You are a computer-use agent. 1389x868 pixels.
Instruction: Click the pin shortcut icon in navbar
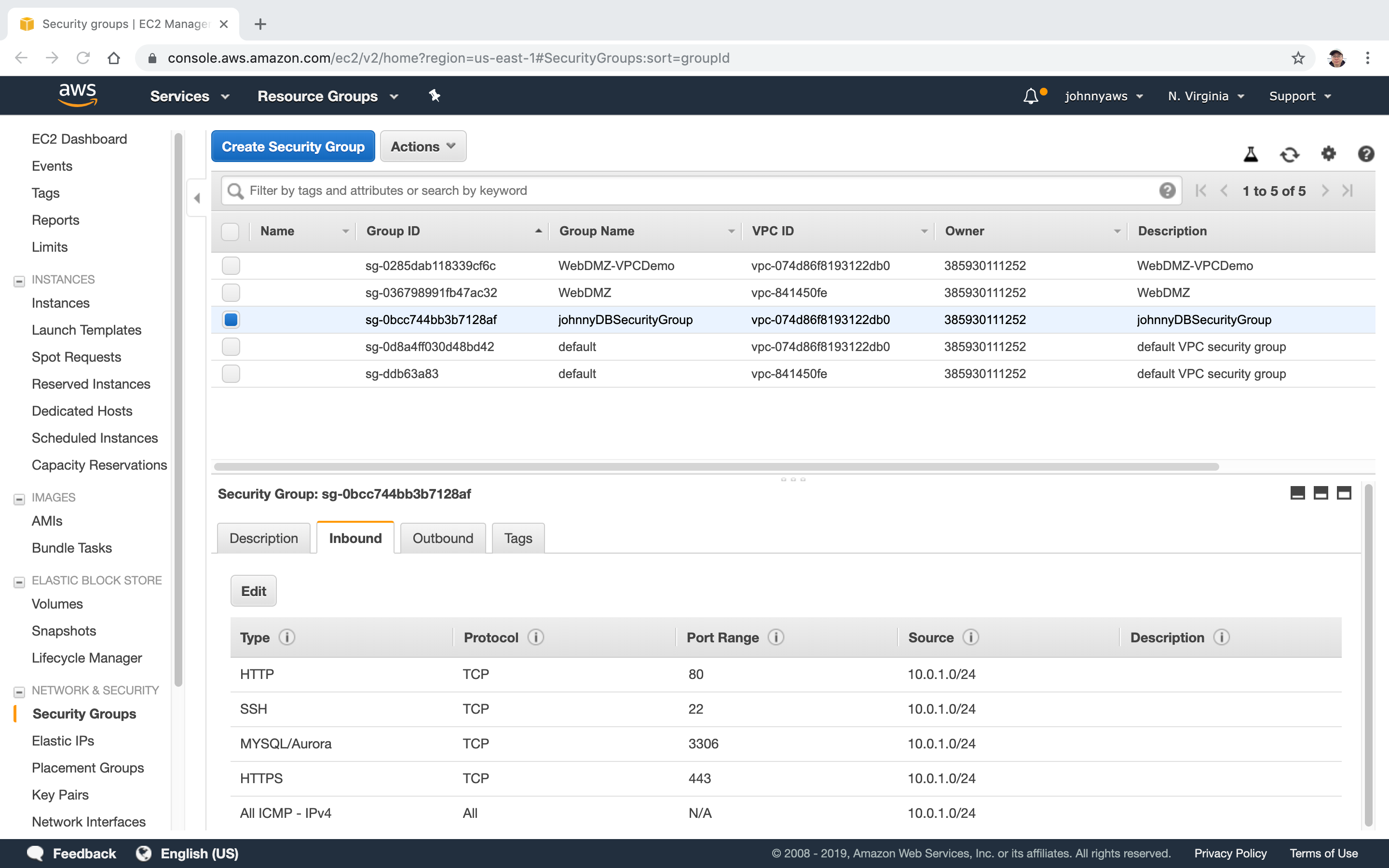point(435,96)
